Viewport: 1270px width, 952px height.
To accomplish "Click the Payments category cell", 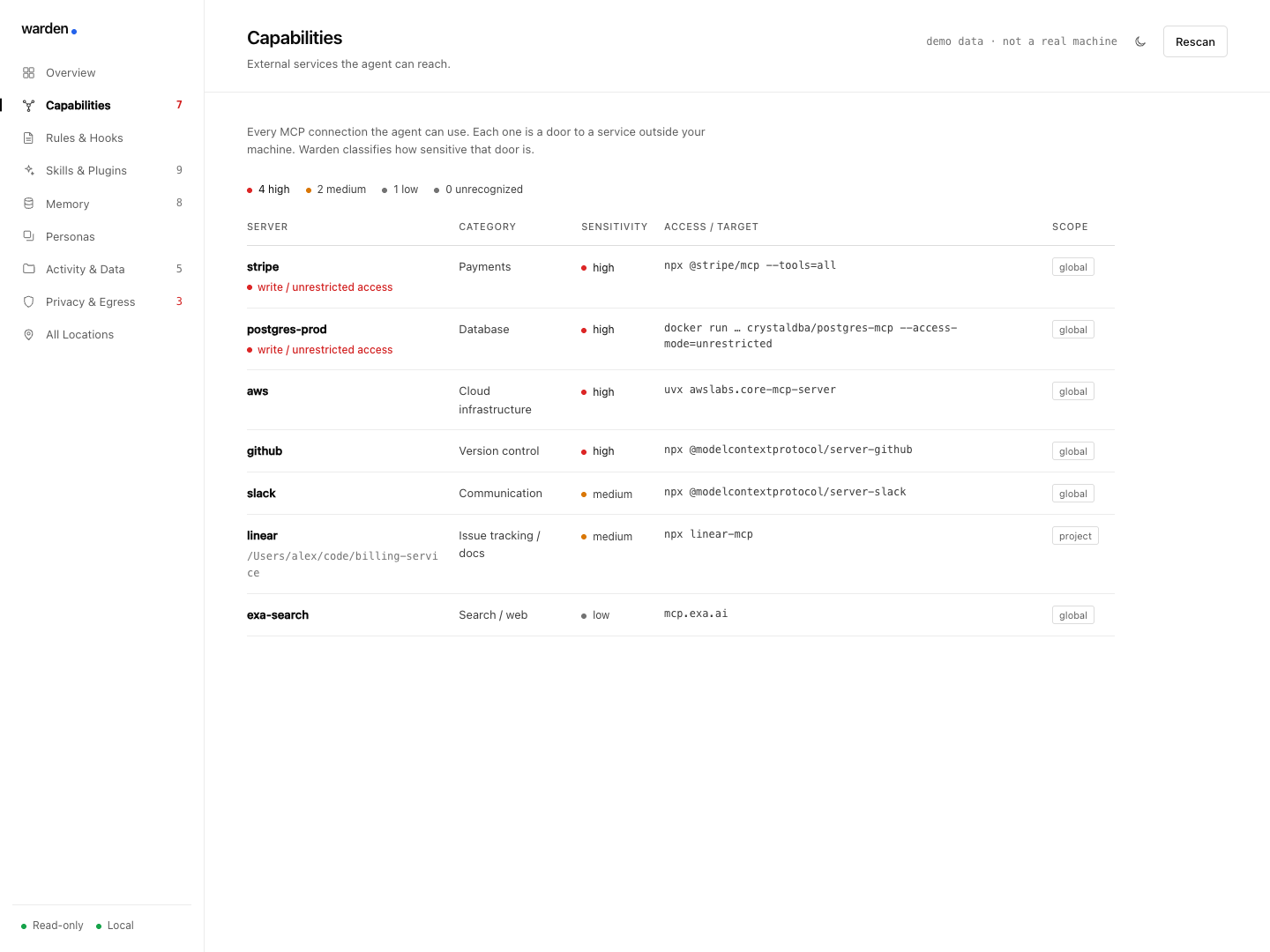I will pyautogui.click(x=485, y=267).
